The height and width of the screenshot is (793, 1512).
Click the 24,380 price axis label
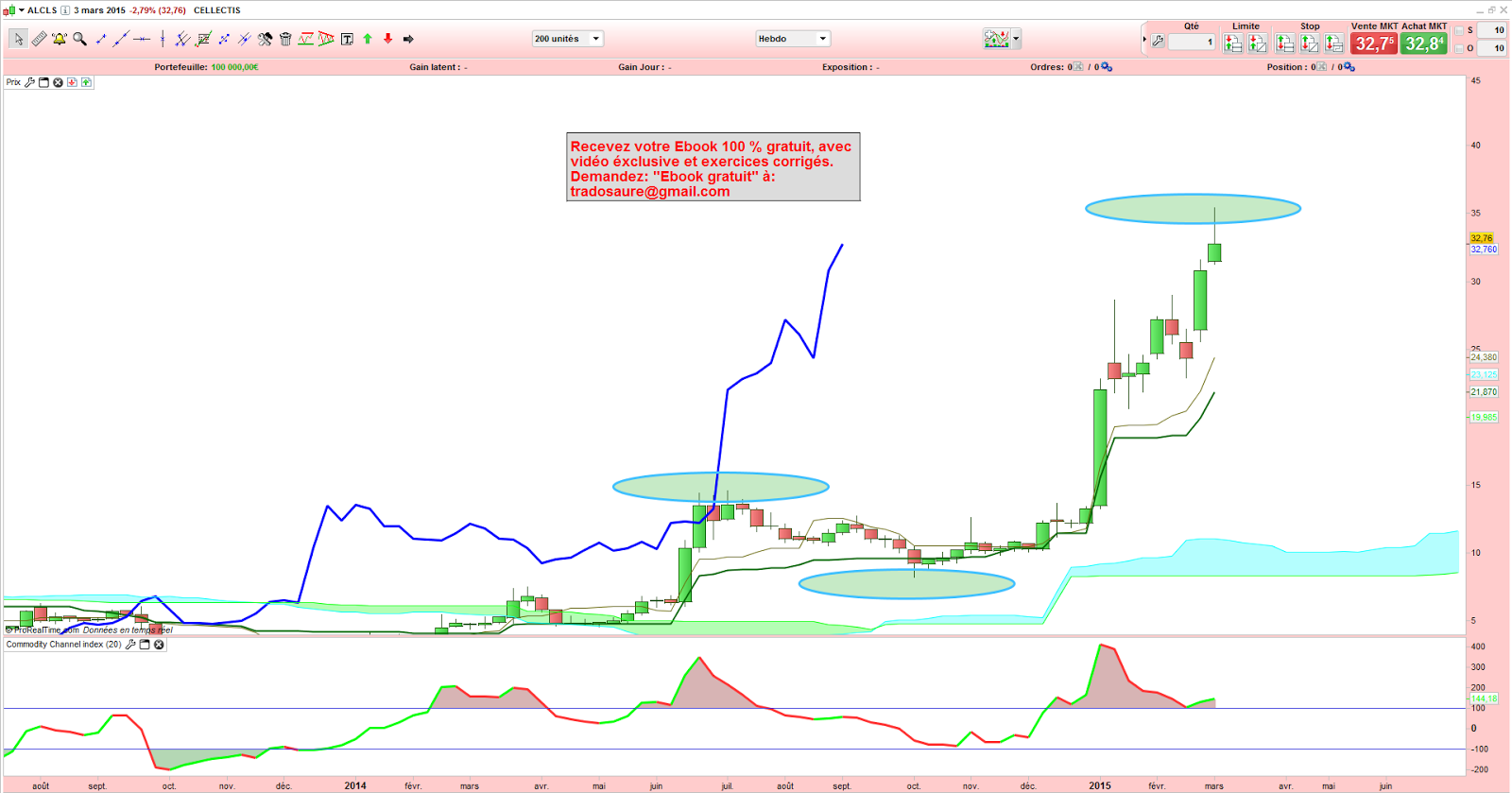click(1484, 357)
